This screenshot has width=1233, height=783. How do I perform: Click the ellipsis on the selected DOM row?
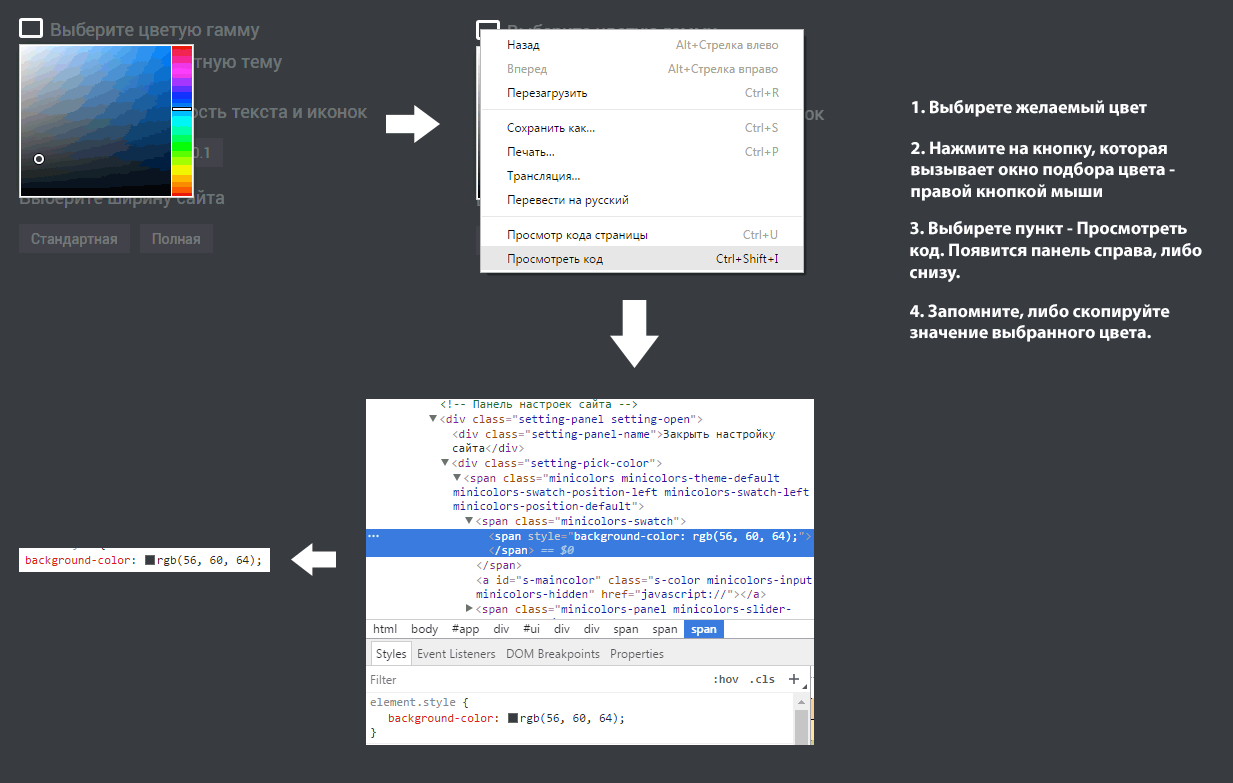[374, 537]
